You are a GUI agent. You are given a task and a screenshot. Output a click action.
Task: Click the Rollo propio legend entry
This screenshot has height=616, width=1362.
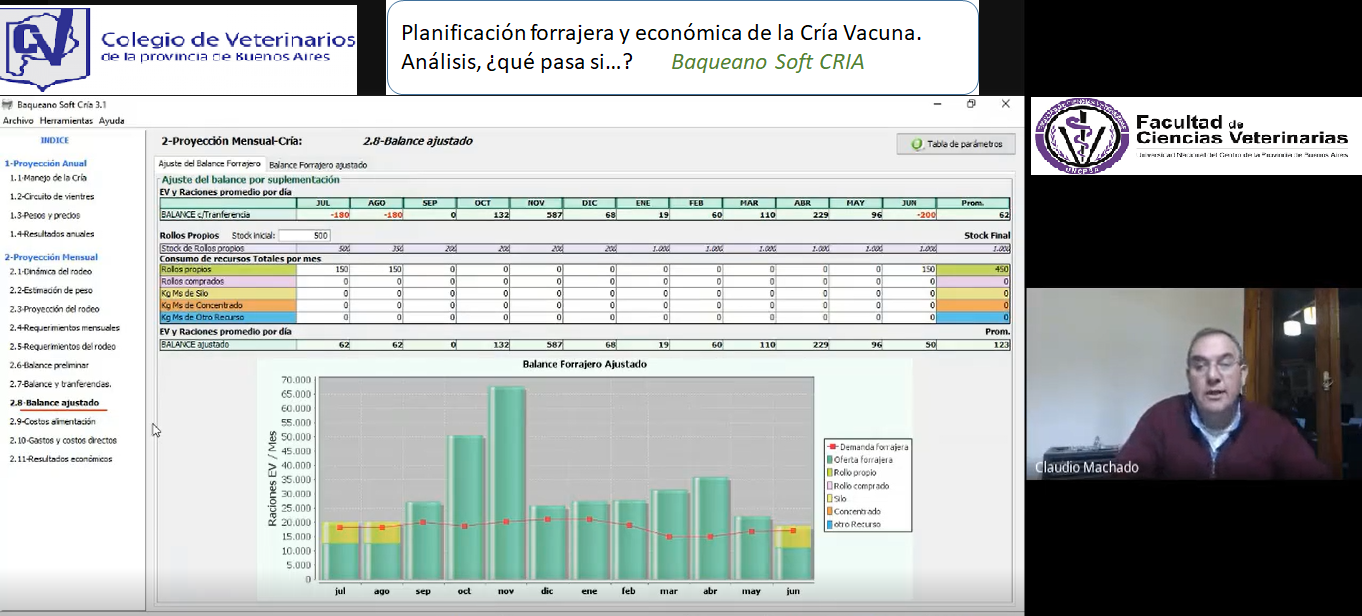[851, 473]
